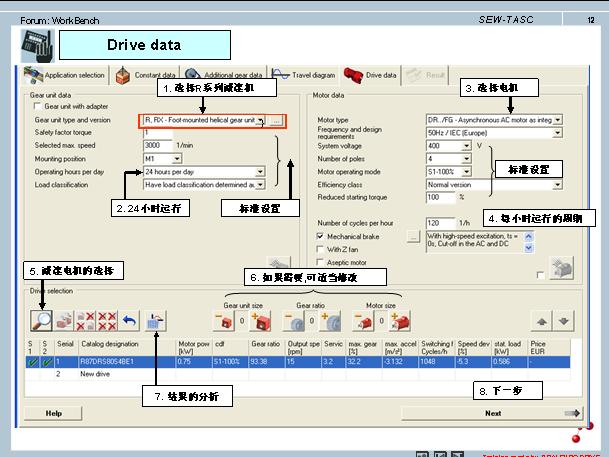This screenshot has height=457, width=609.
Task: Switch to Additional gear data tab
Action: tap(224, 75)
